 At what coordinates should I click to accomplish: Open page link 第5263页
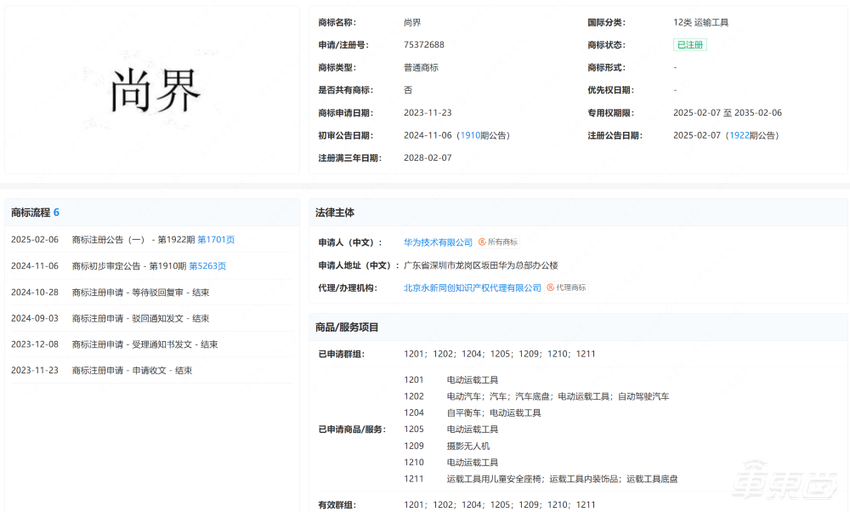207,266
